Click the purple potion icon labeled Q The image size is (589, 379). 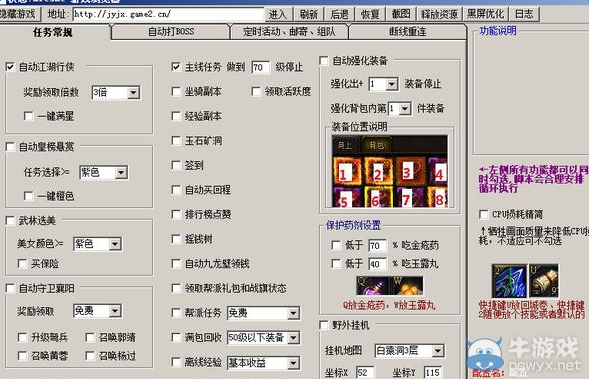pyautogui.click(x=373, y=286)
